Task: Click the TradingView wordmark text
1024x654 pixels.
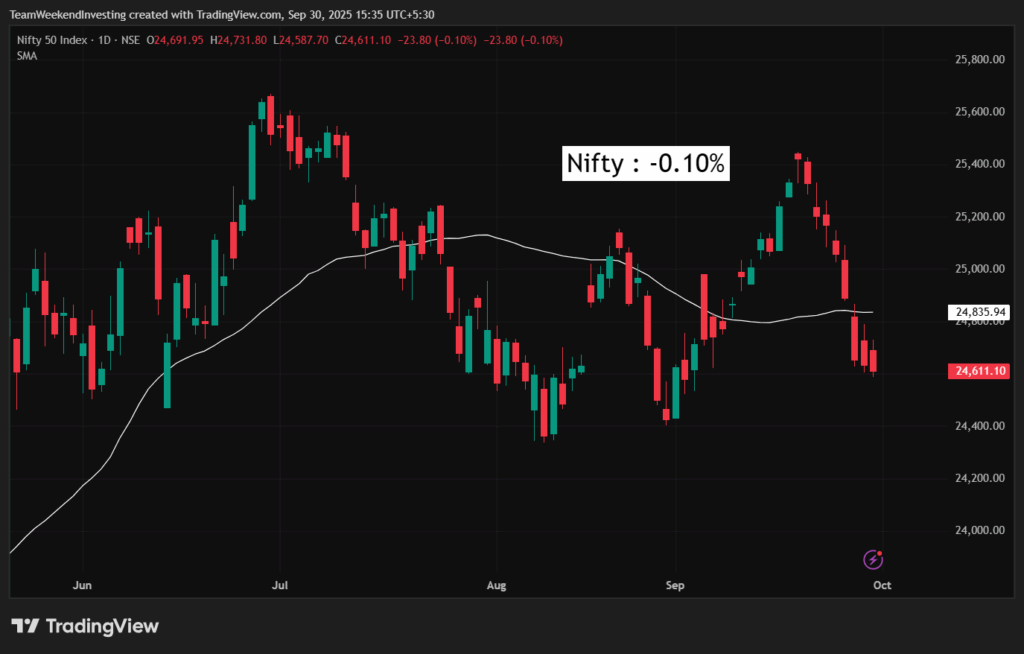Action: [102, 626]
